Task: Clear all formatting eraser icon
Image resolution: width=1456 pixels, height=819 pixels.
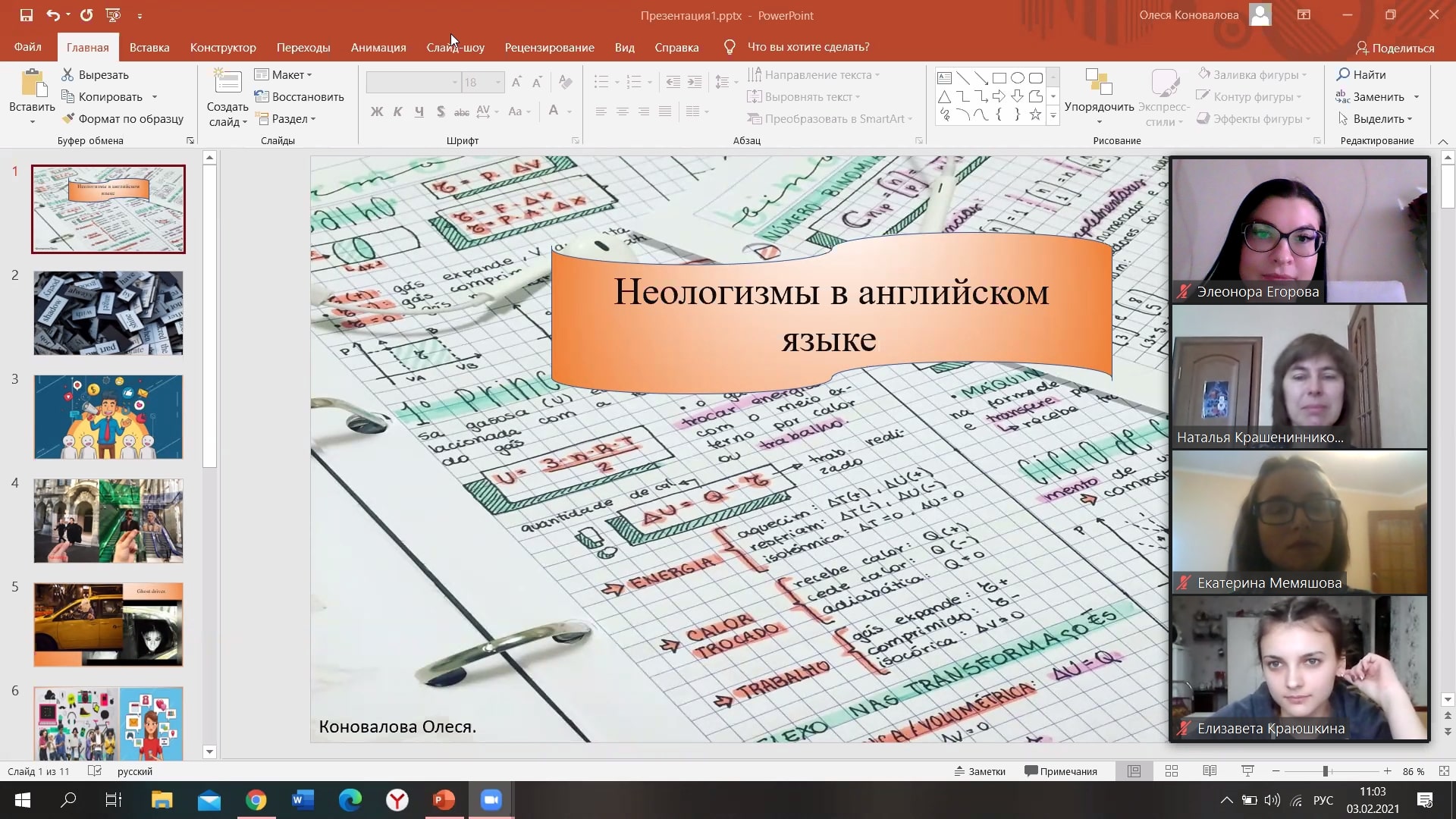Action: click(x=566, y=82)
